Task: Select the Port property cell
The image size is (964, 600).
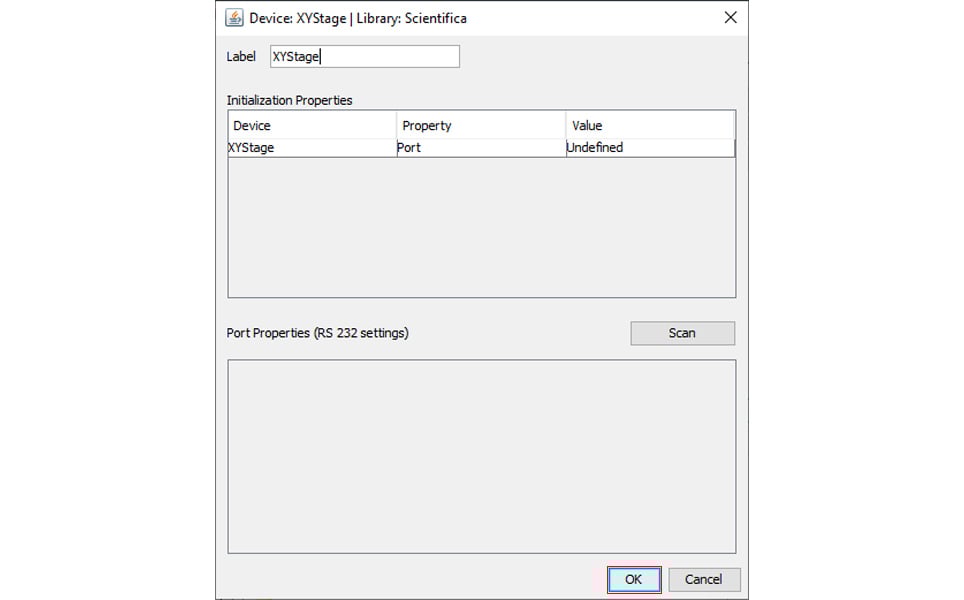Action: 481,148
